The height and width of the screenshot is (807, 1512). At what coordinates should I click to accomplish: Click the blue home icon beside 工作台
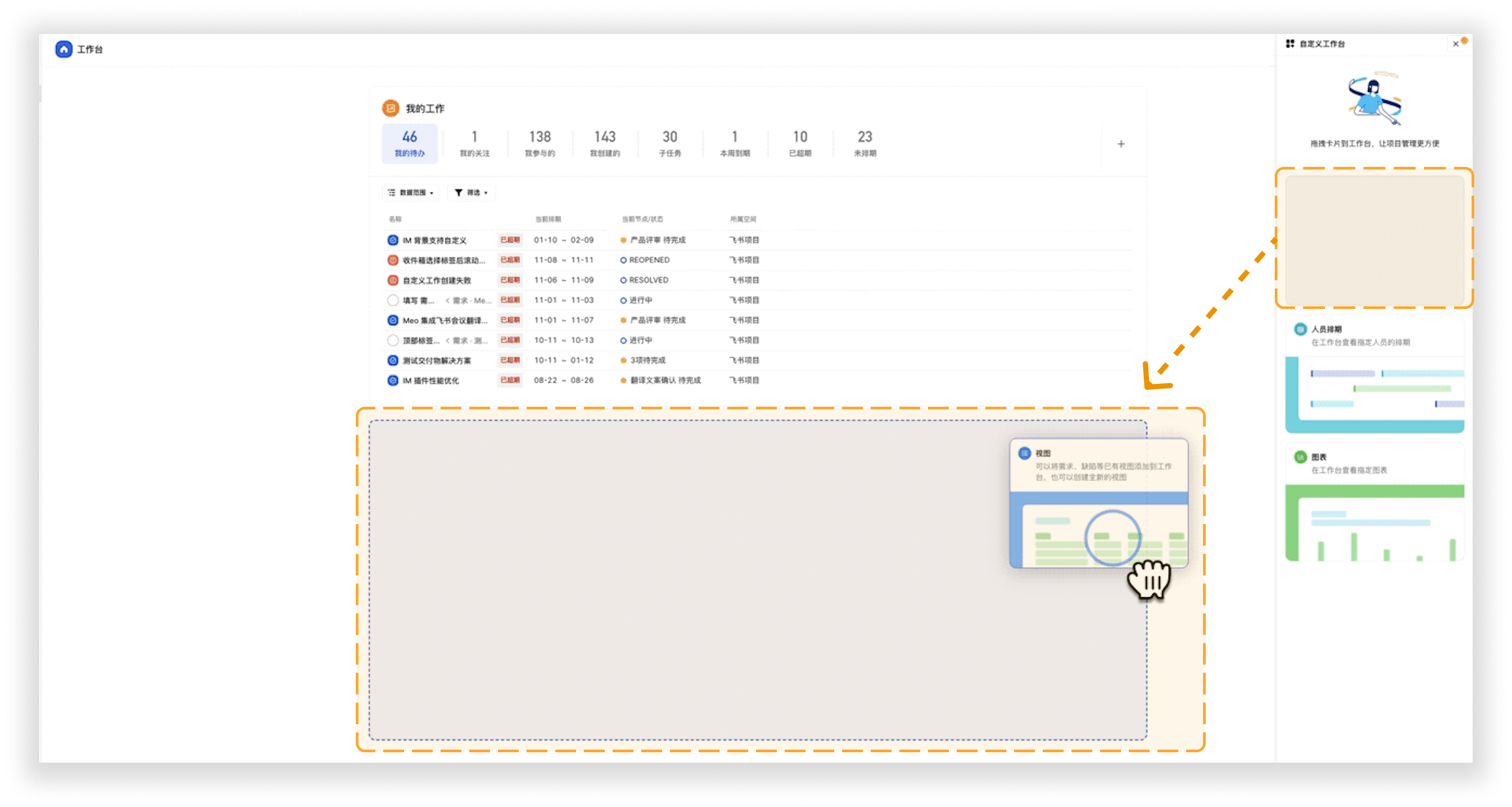pyautogui.click(x=64, y=49)
